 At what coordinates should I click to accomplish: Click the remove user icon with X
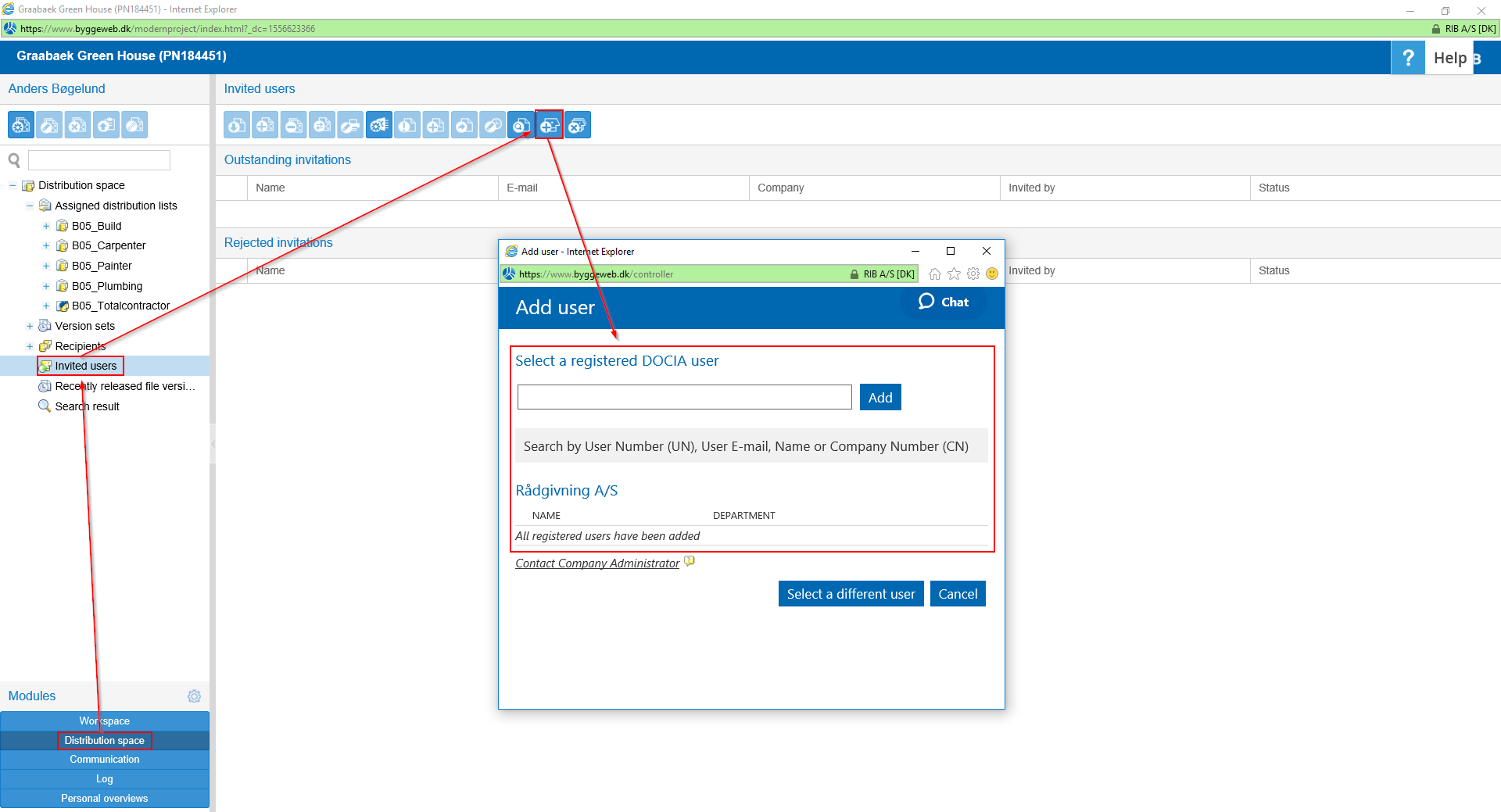click(x=578, y=125)
